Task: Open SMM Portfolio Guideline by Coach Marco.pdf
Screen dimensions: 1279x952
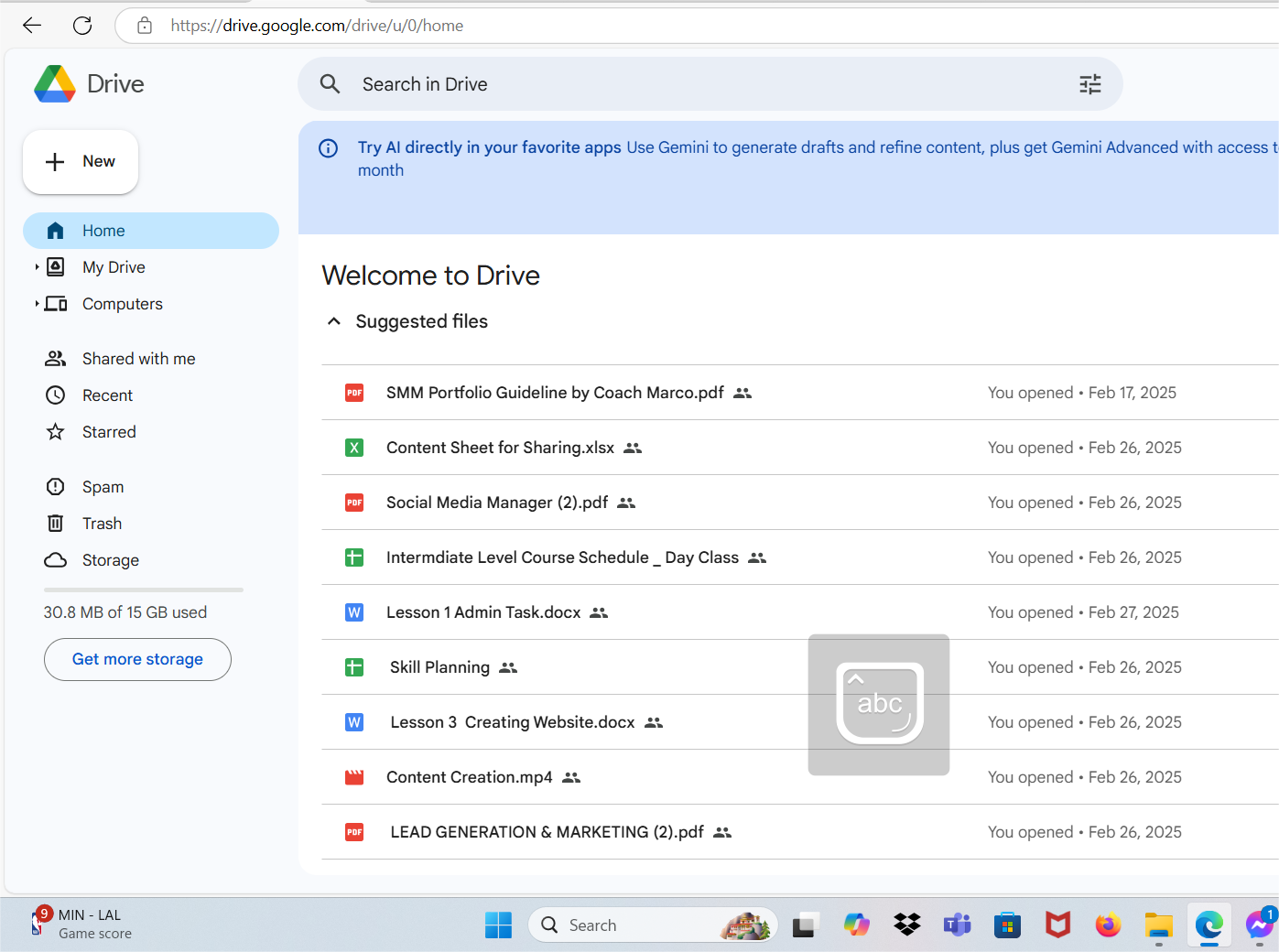Action: click(x=555, y=393)
